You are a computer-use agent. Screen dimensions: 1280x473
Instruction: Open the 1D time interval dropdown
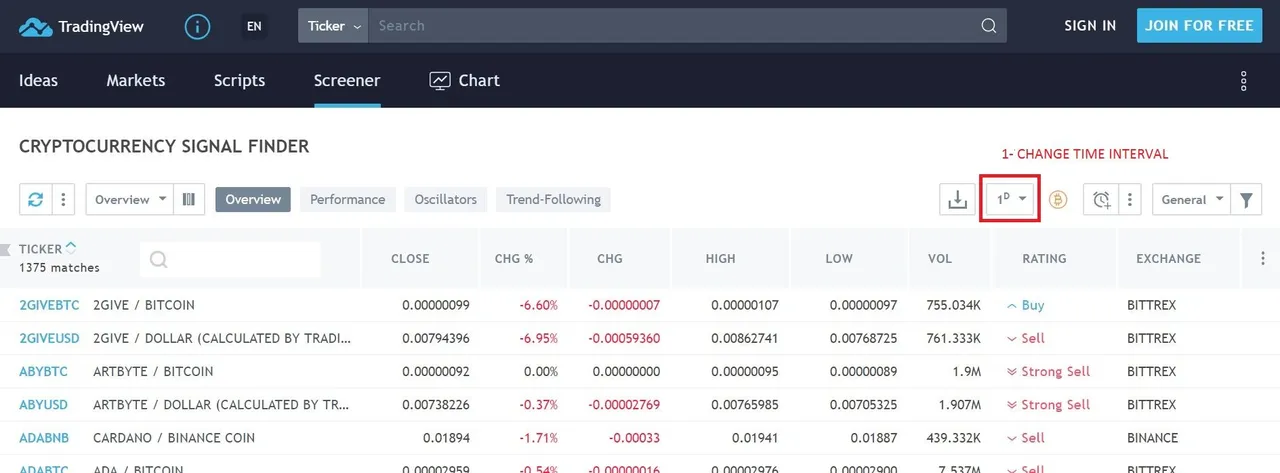click(x=1012, y=200)
